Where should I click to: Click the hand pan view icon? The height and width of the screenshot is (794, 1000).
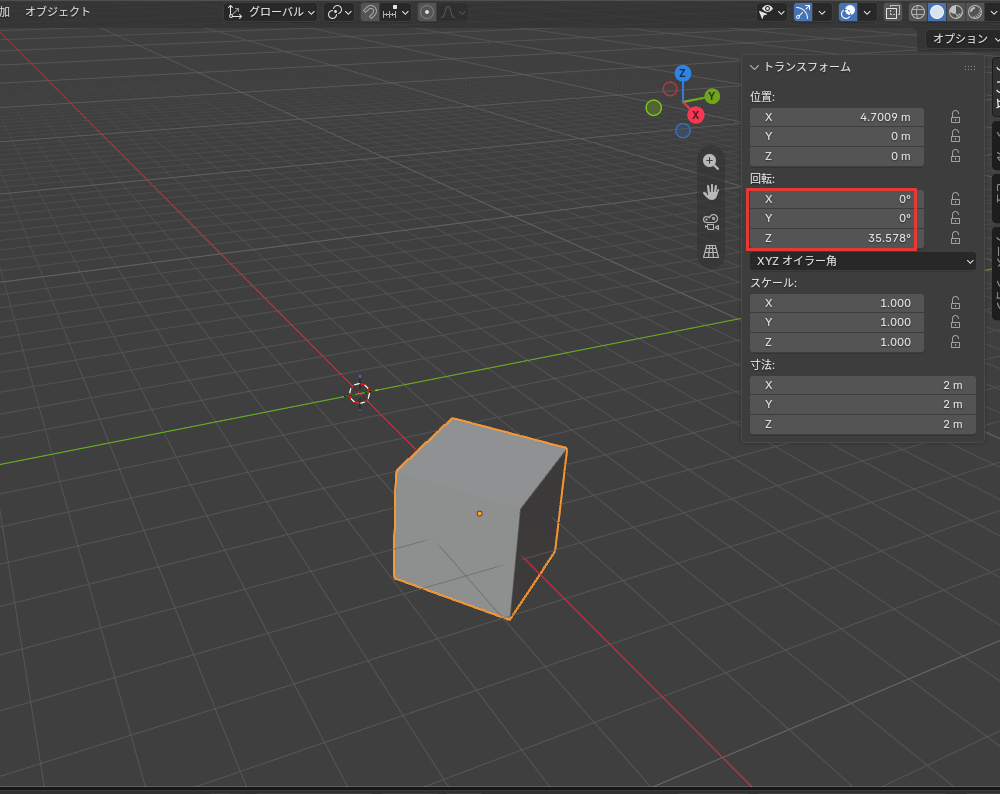[x=710, y=191]
